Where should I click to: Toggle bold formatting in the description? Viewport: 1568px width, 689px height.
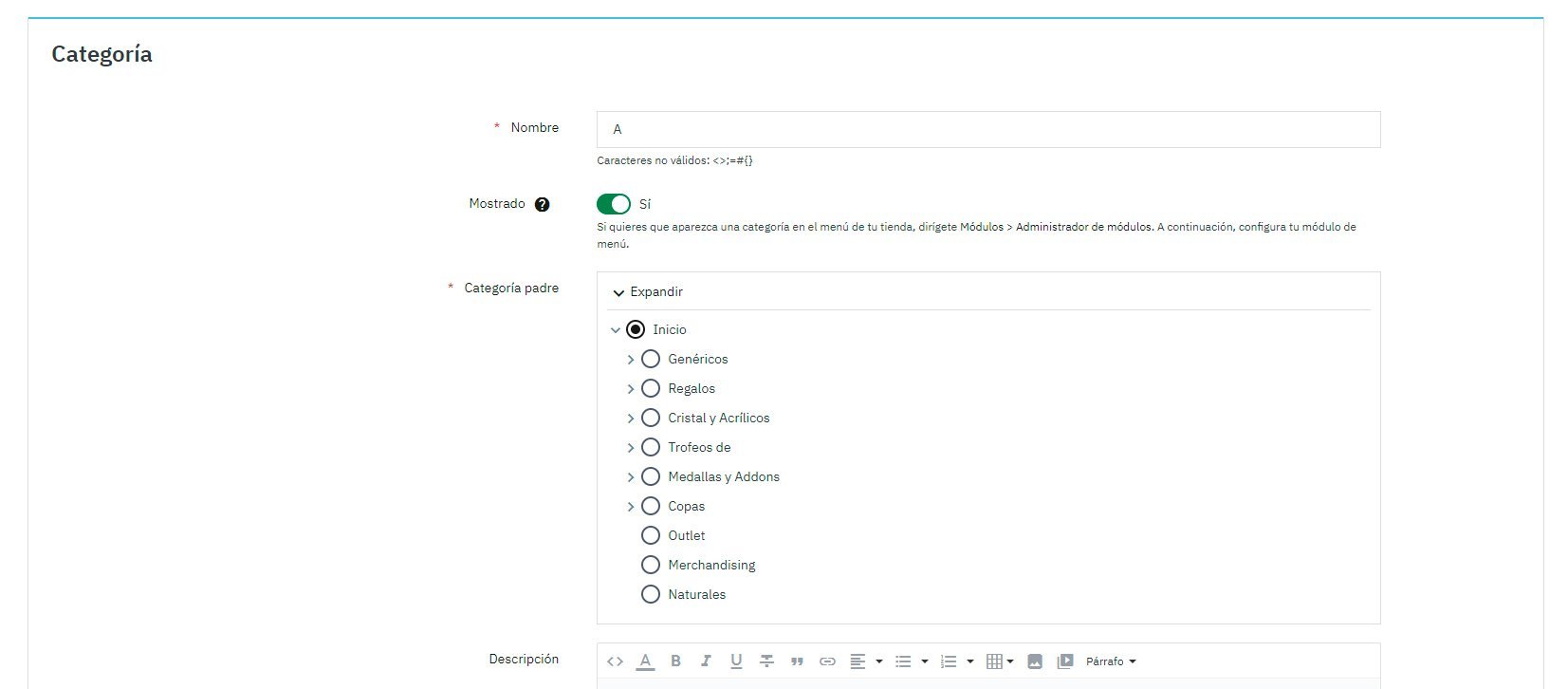click(675, 661)
